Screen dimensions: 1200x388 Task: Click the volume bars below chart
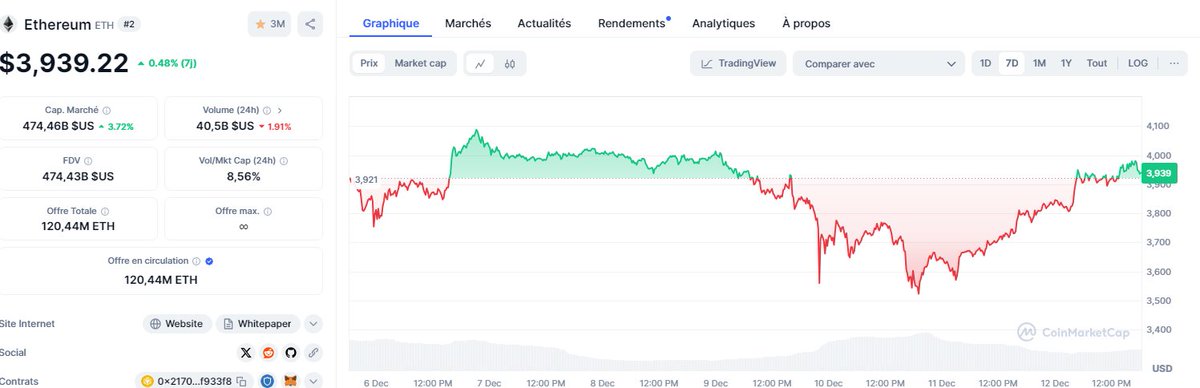coord(745,353)
